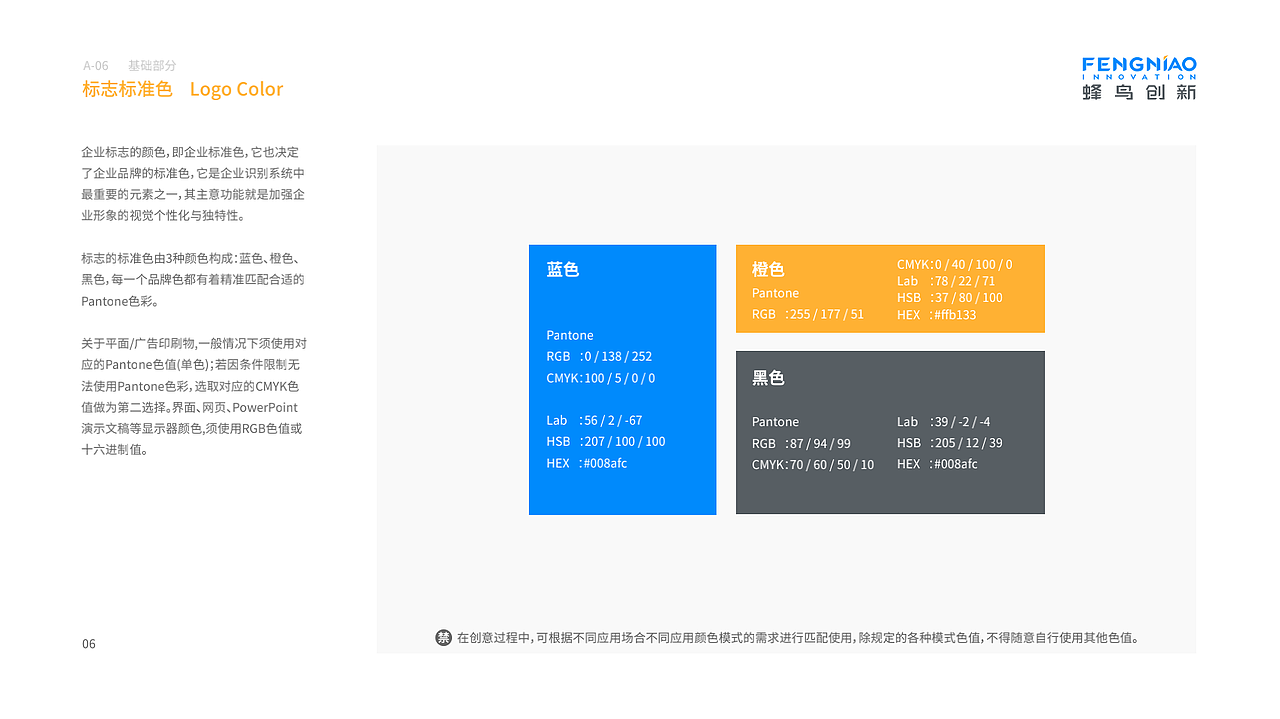Click the 'A-06' section code
The width and height of the screenshot is (1280, 719).
96,66
